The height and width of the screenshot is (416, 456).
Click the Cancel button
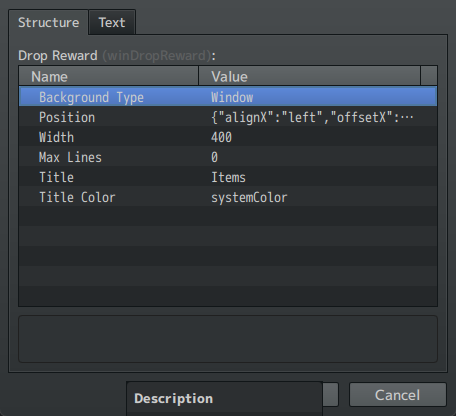pyautogui.click(x=398, y=395)
